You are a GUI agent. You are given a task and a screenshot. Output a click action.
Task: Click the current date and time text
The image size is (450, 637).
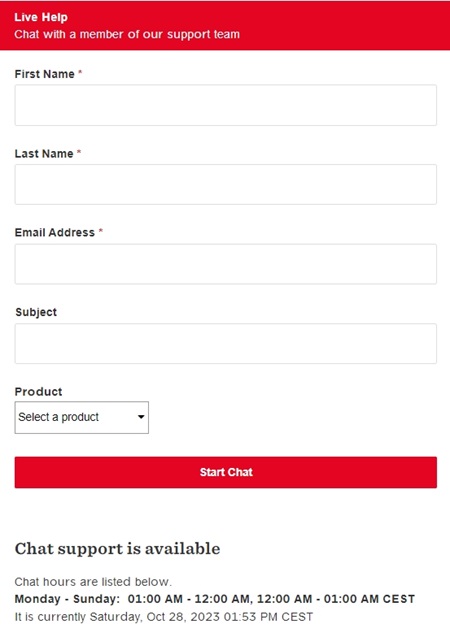[x=164, y=617]
